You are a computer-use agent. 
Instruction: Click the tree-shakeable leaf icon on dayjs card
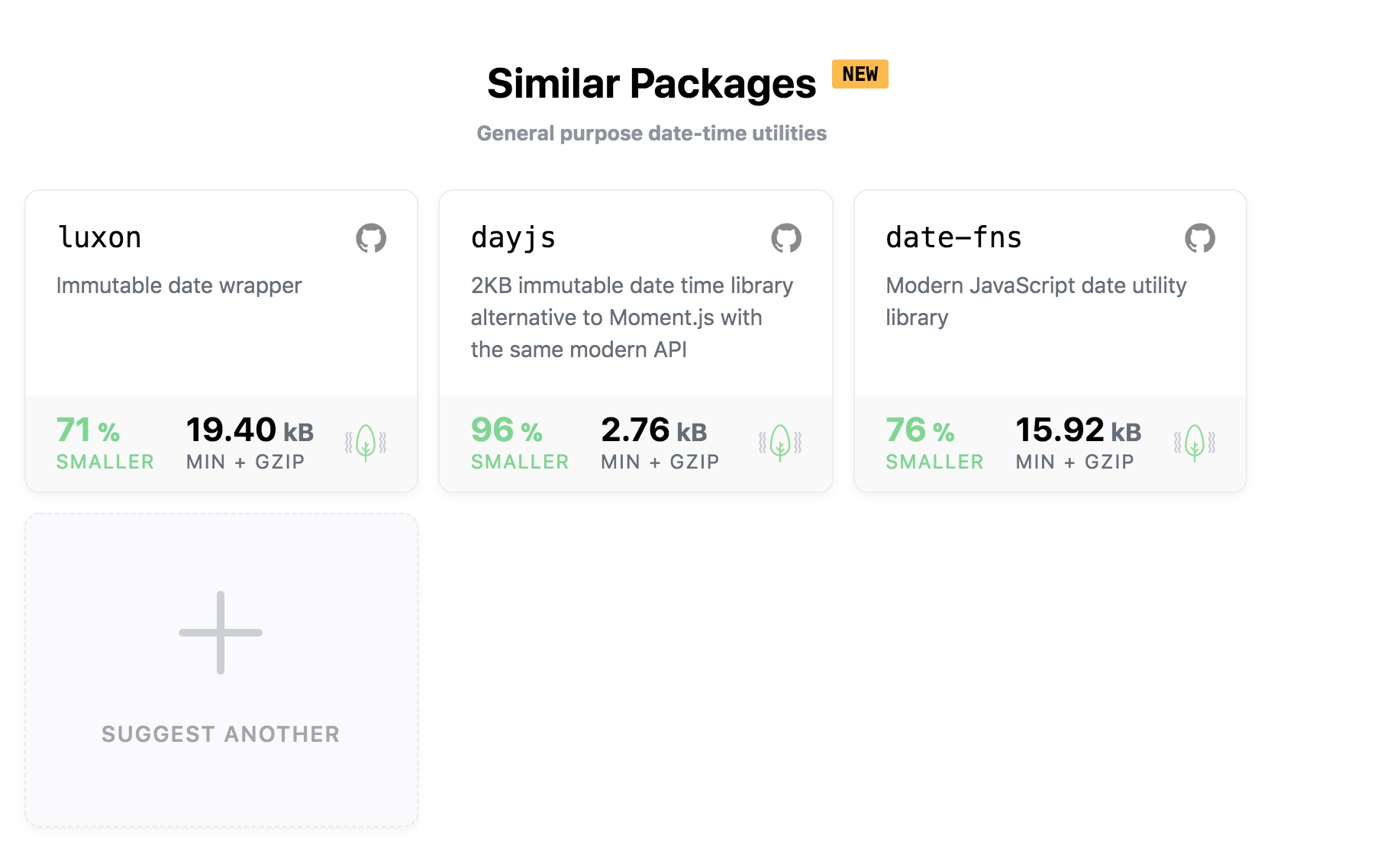tap(780, 443)
